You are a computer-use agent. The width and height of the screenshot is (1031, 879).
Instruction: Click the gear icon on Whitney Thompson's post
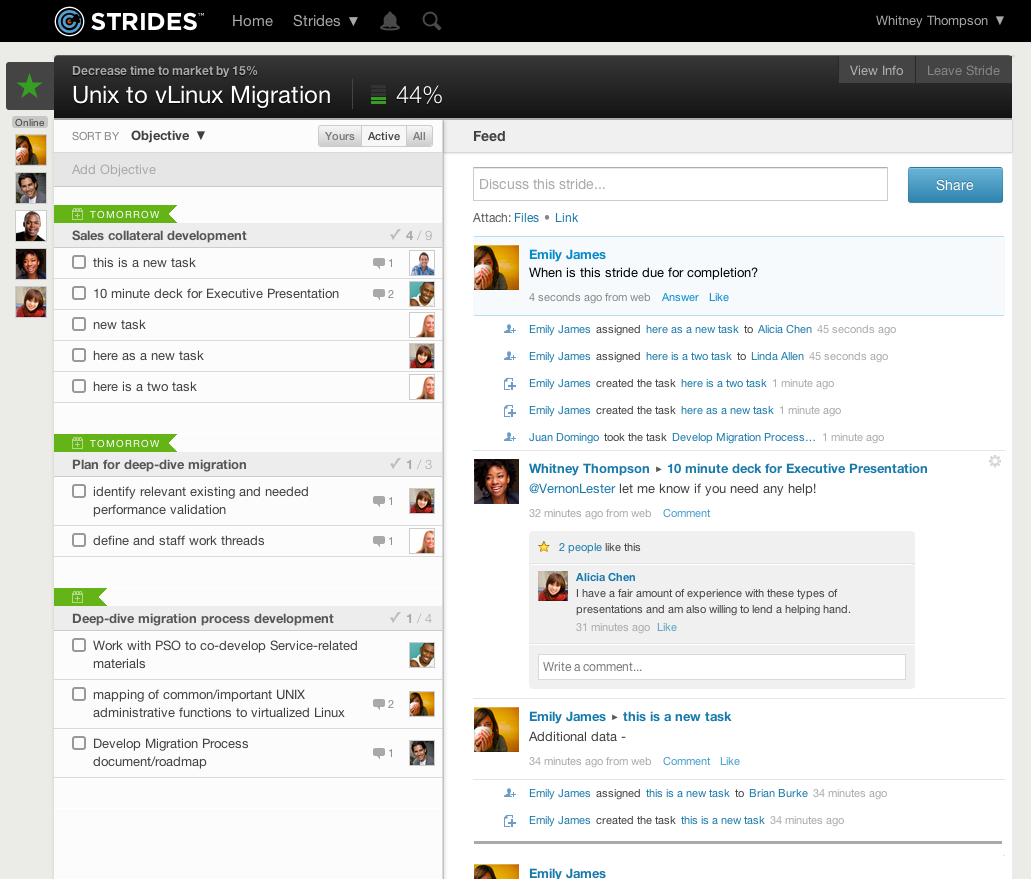[x=995, y=462]
